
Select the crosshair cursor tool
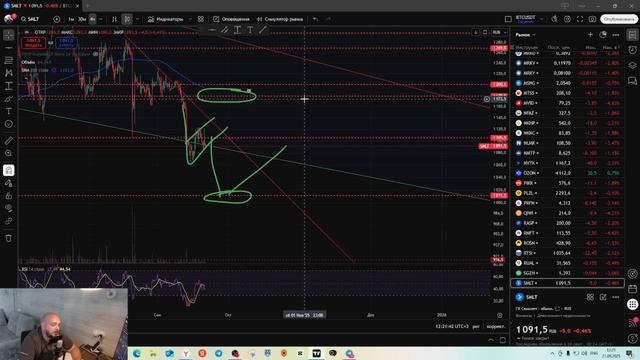pos(9,36)
